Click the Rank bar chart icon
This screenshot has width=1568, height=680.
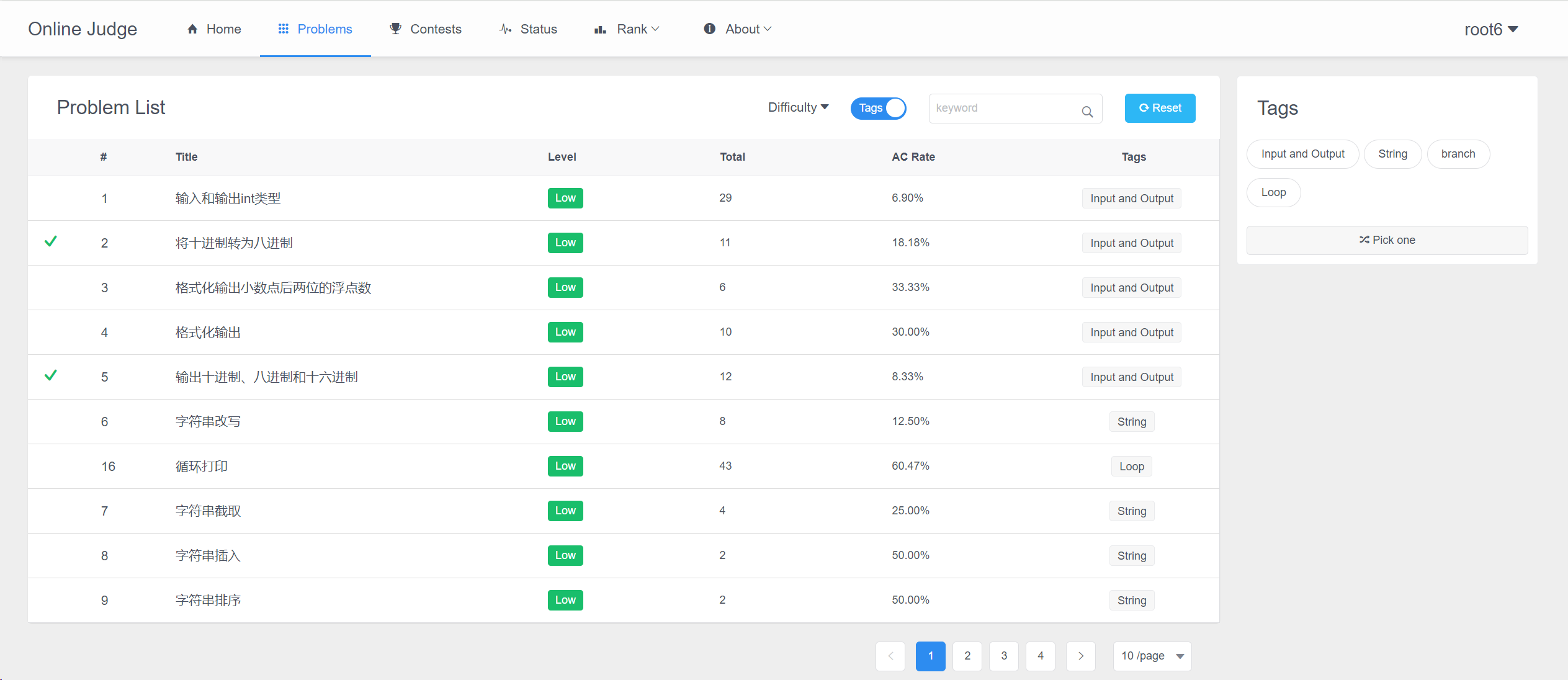pos(600,29)
